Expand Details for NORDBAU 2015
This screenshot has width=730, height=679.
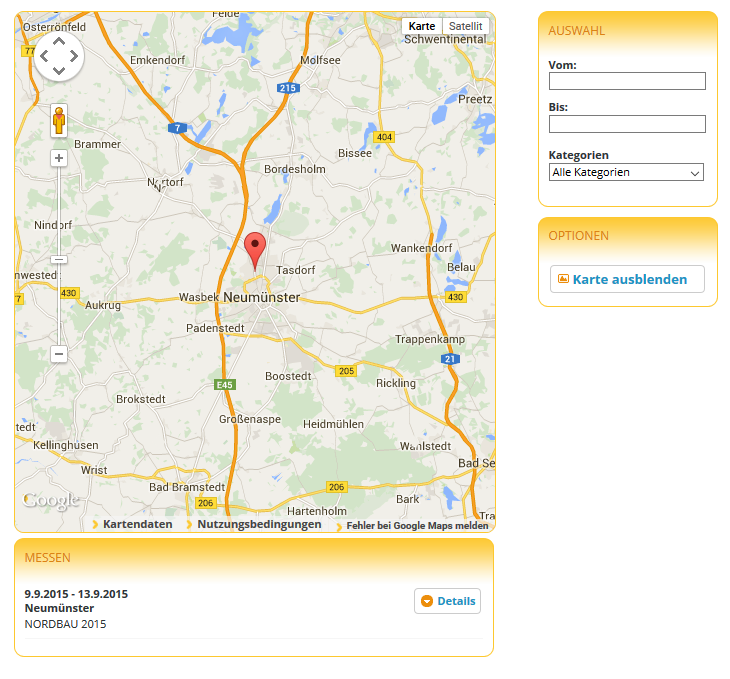[447, 601]
